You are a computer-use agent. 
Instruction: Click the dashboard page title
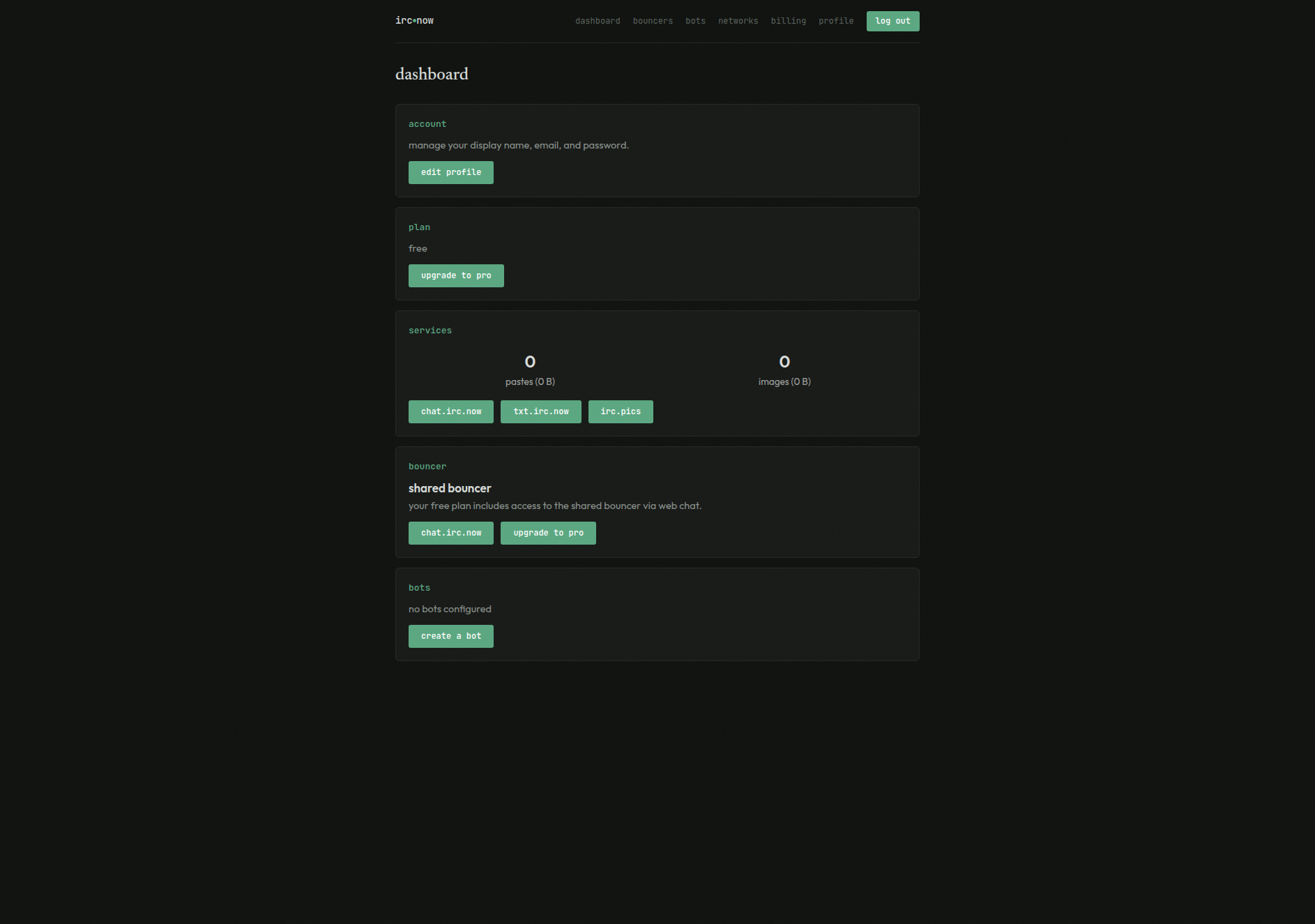pyautogui.click(x=432, y=74)
